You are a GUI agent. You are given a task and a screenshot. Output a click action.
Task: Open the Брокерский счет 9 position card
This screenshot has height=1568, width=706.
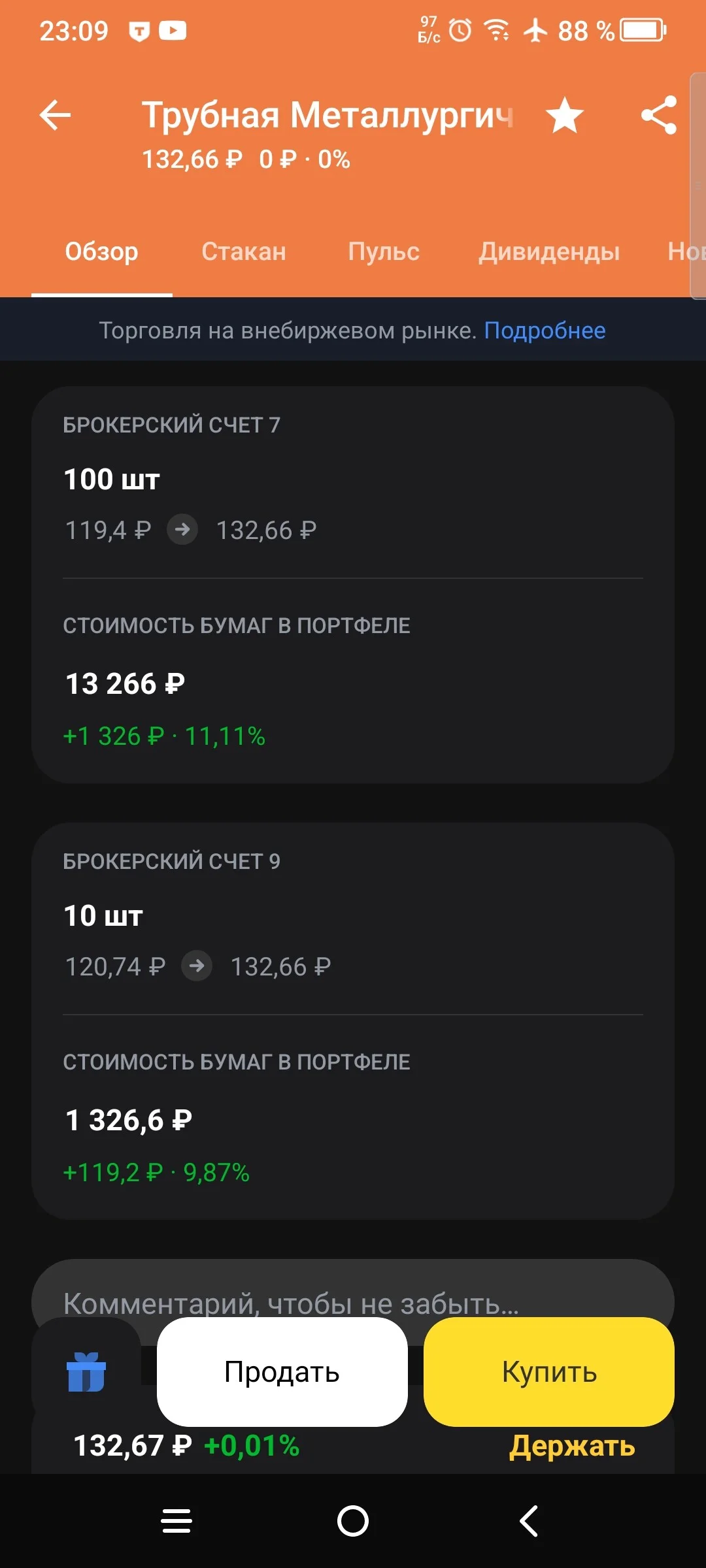[353, 1021]
